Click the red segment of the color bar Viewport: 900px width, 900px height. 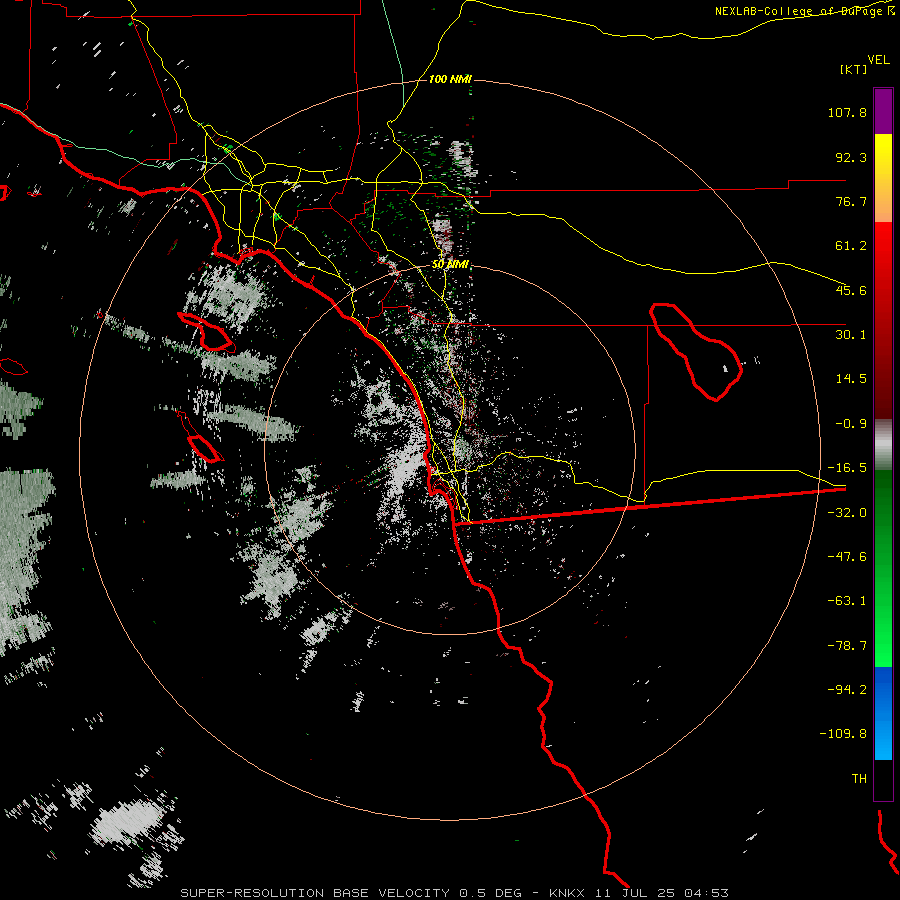(x=883, y=320)
